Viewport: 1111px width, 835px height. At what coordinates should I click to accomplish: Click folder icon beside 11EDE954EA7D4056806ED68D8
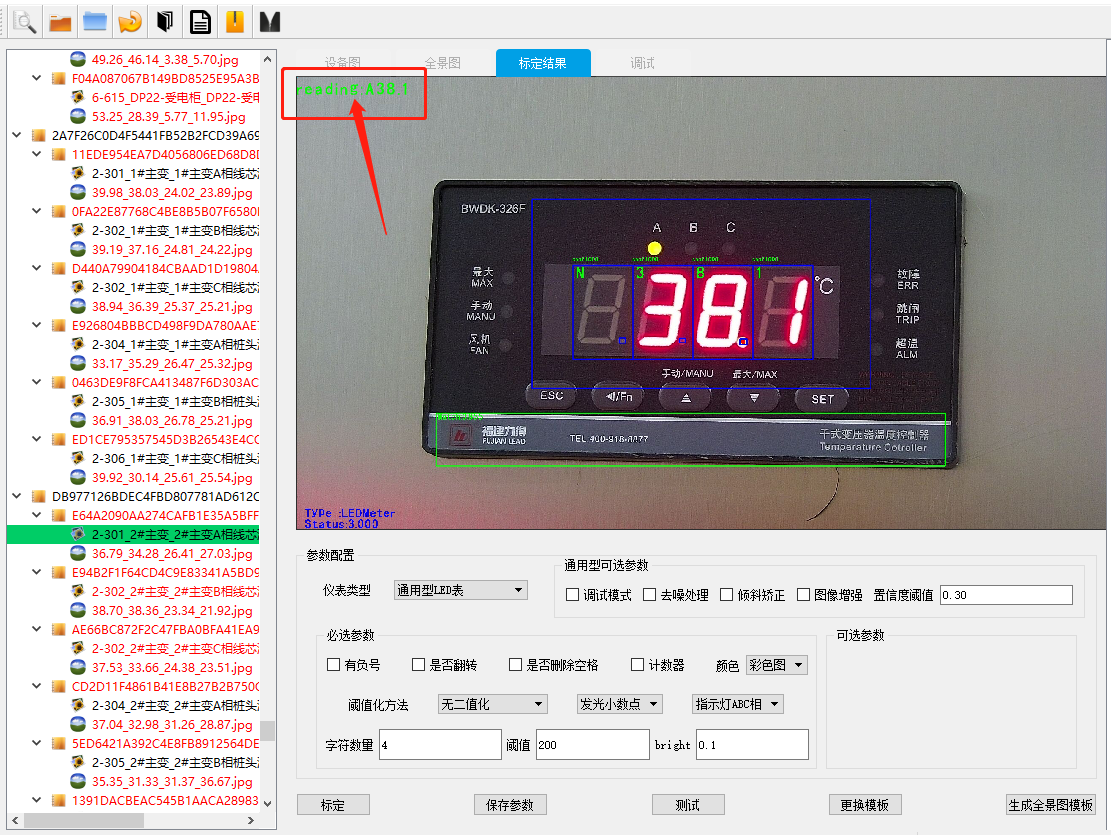point(59,154)
